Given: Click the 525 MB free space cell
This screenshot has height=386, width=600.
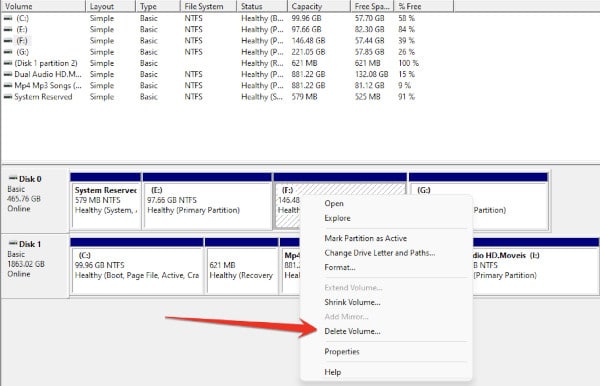Looking at the screenshot, I should 367,96.
